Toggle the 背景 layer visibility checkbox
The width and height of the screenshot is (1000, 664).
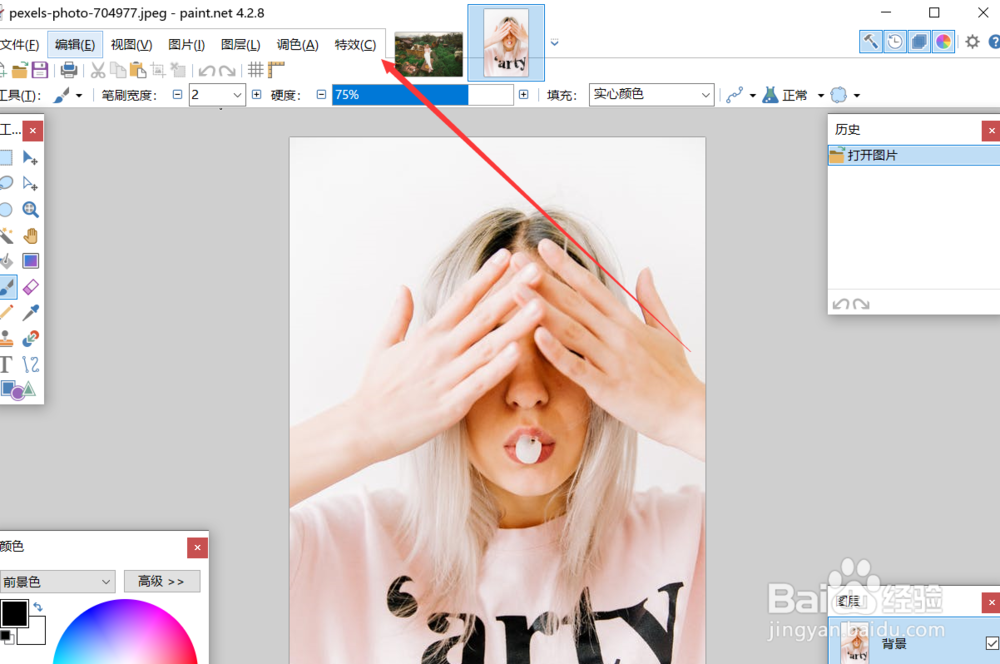(992, 643)
